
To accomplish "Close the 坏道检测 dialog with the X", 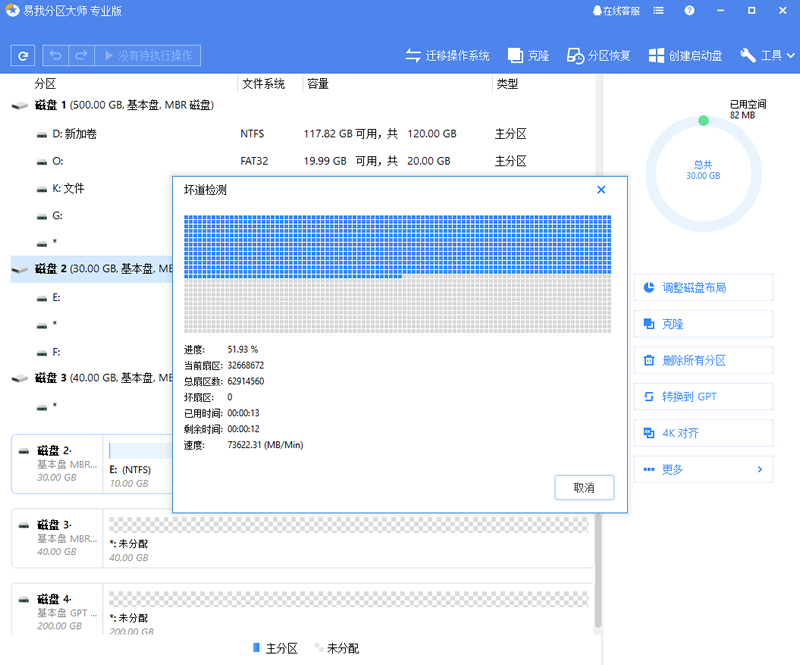I will [x=601, y=189].
